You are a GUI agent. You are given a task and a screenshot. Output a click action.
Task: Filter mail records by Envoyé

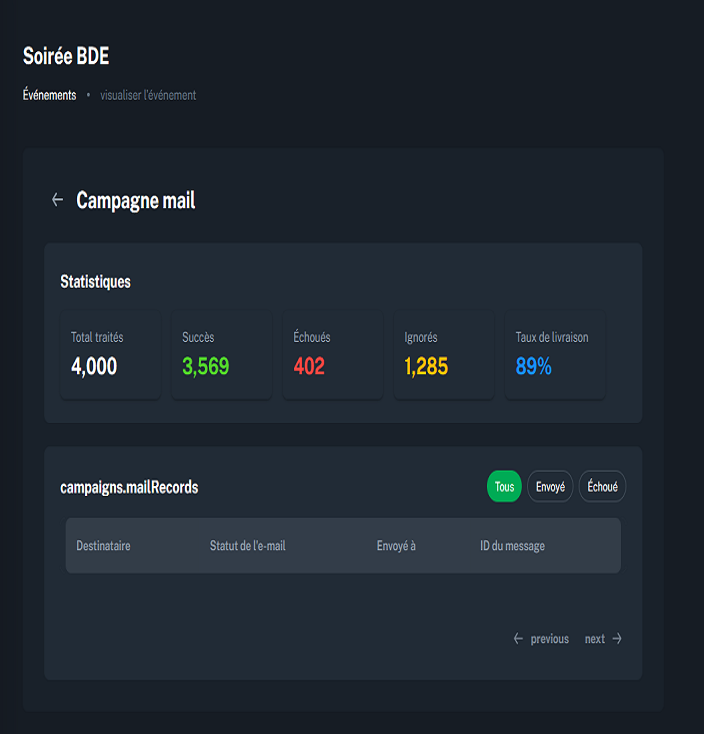pyautogui.click(x=550, y=487)
